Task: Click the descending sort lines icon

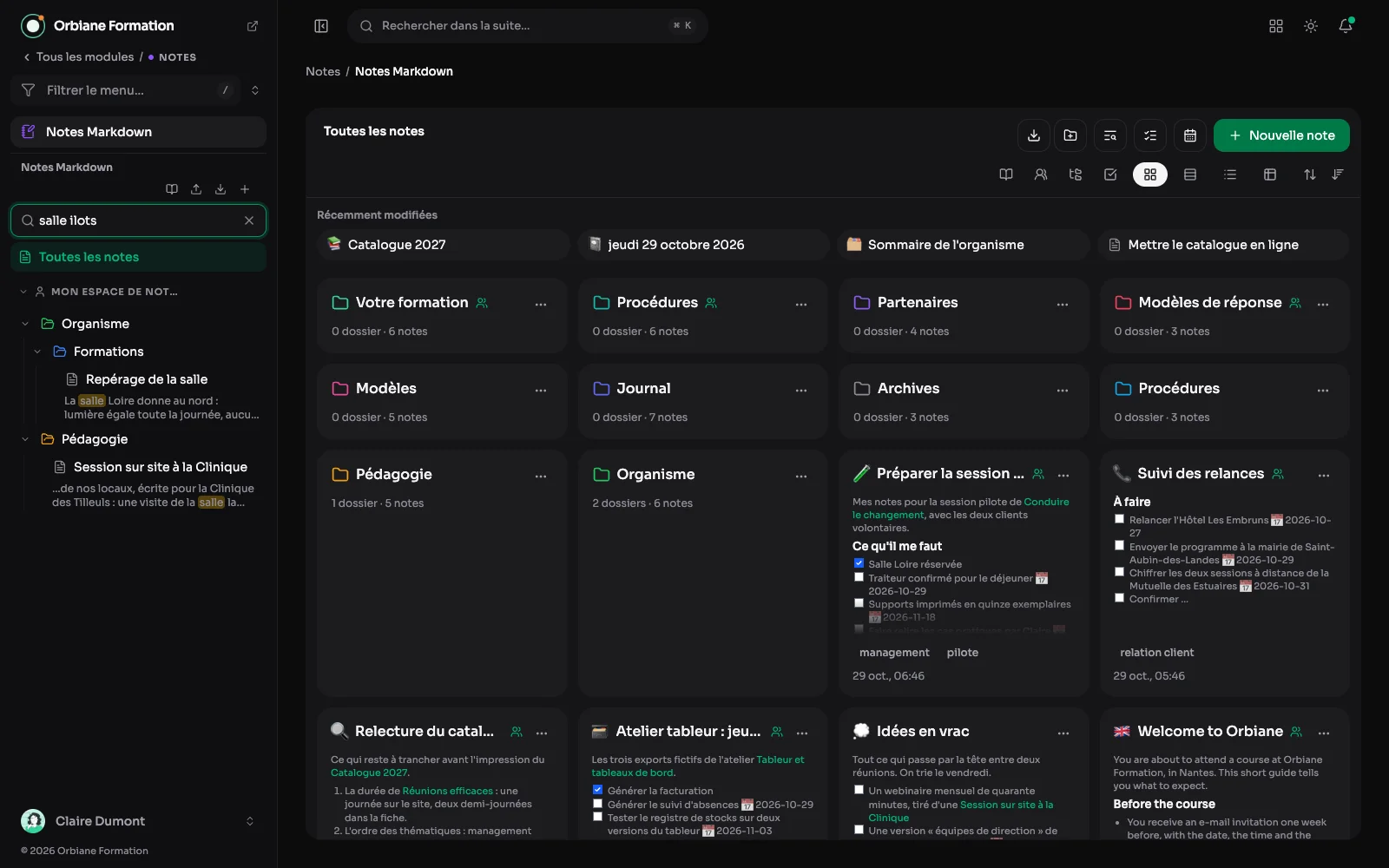Action: point(1338,174)
